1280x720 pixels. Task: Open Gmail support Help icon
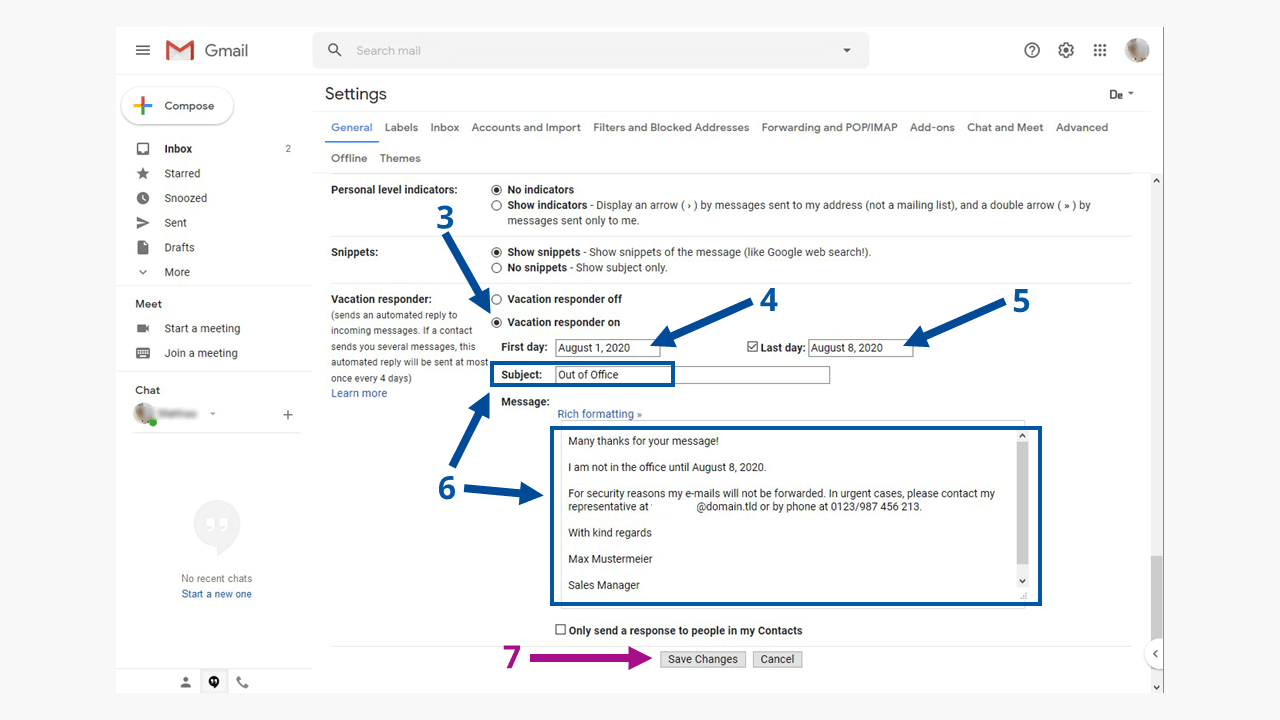pyautogui.click(x=1031, y=50)
